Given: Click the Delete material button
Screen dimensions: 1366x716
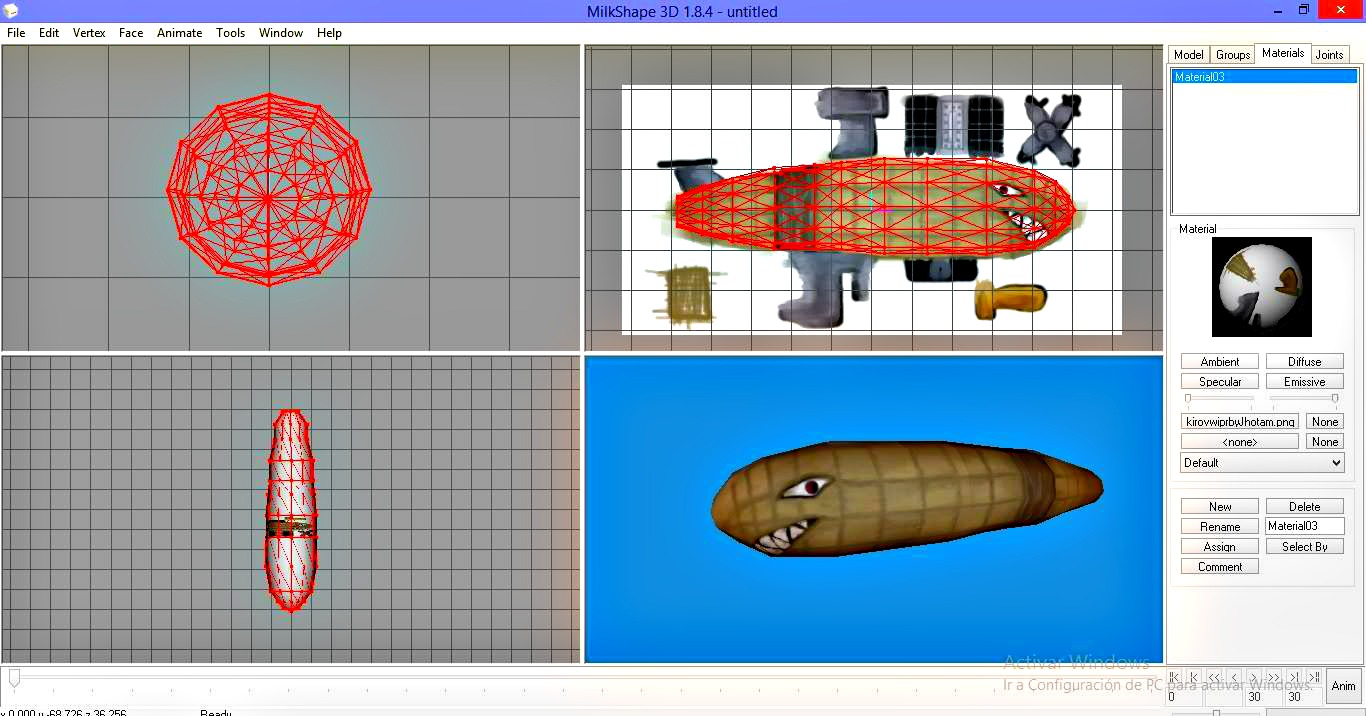Looking at the screenshot, I should coord(1305,507).
